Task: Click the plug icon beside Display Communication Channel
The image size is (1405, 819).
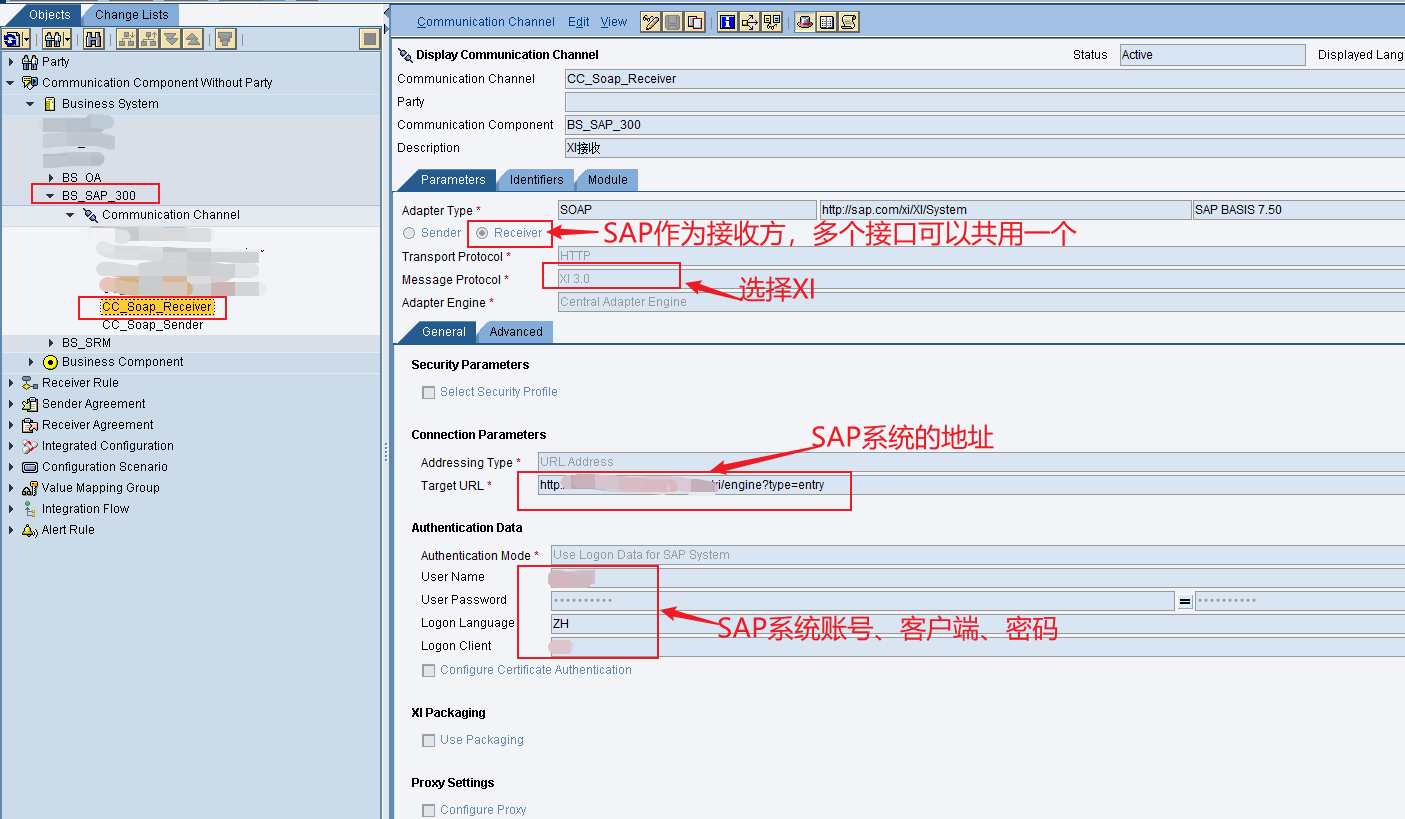Action: point(405,55)
